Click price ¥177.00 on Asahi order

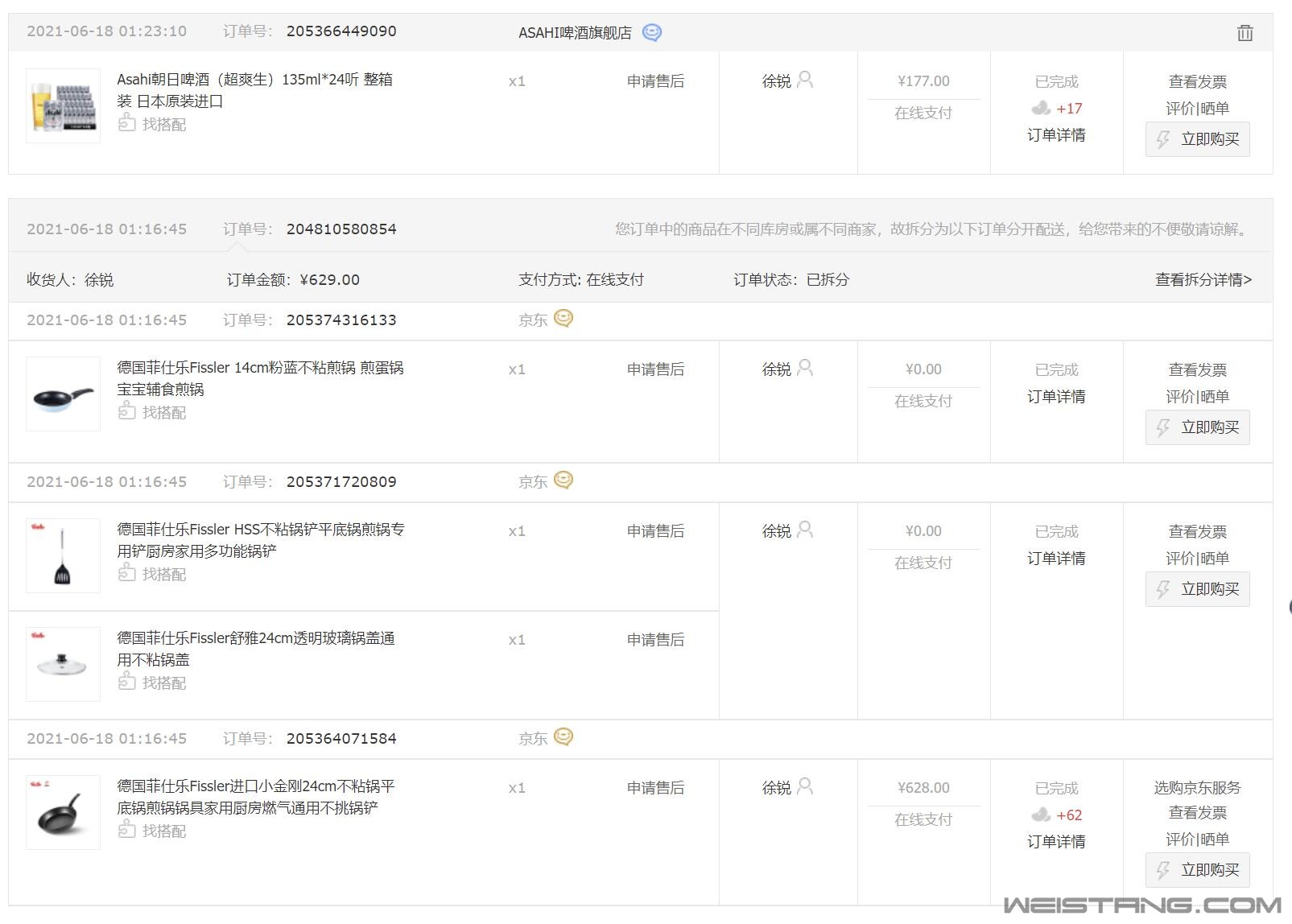coord(923,81)
